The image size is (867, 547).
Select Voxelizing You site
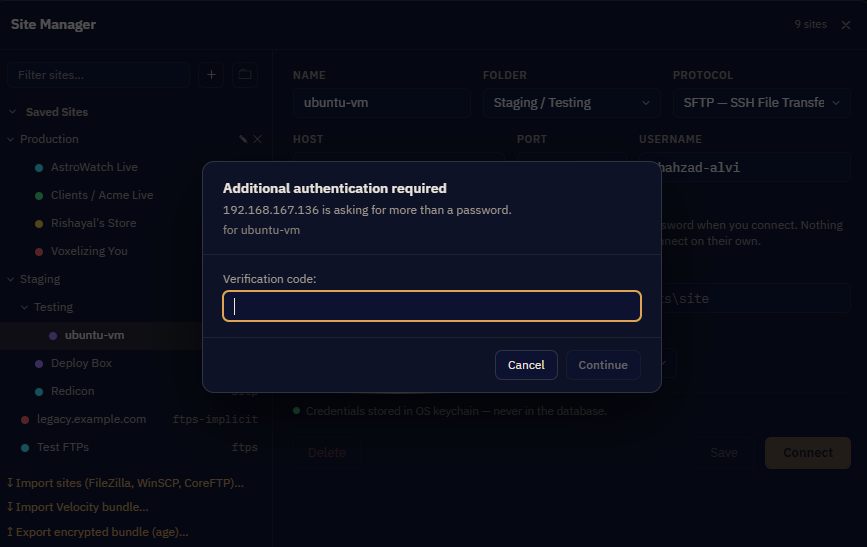pos(89,251)
